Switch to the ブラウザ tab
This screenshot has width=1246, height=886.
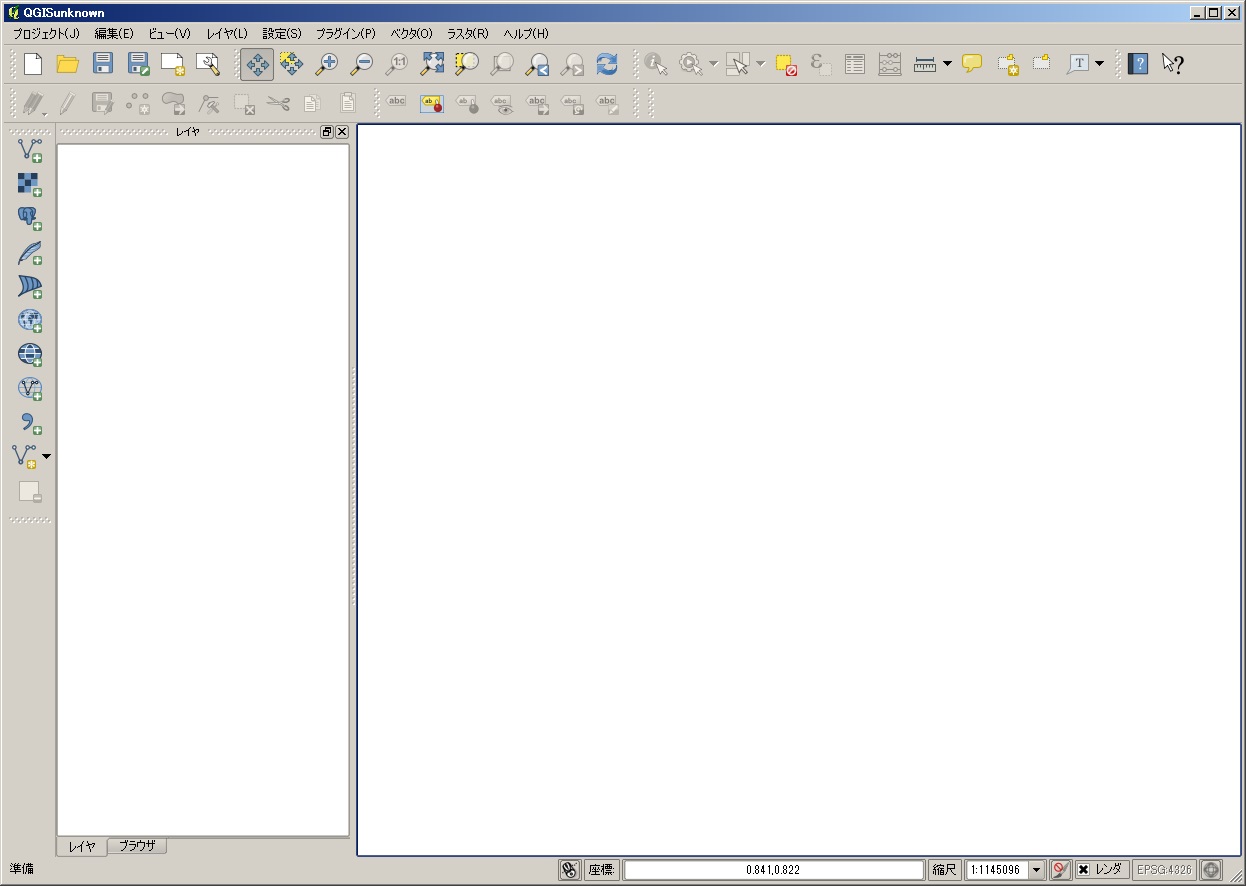pos(137,846)
